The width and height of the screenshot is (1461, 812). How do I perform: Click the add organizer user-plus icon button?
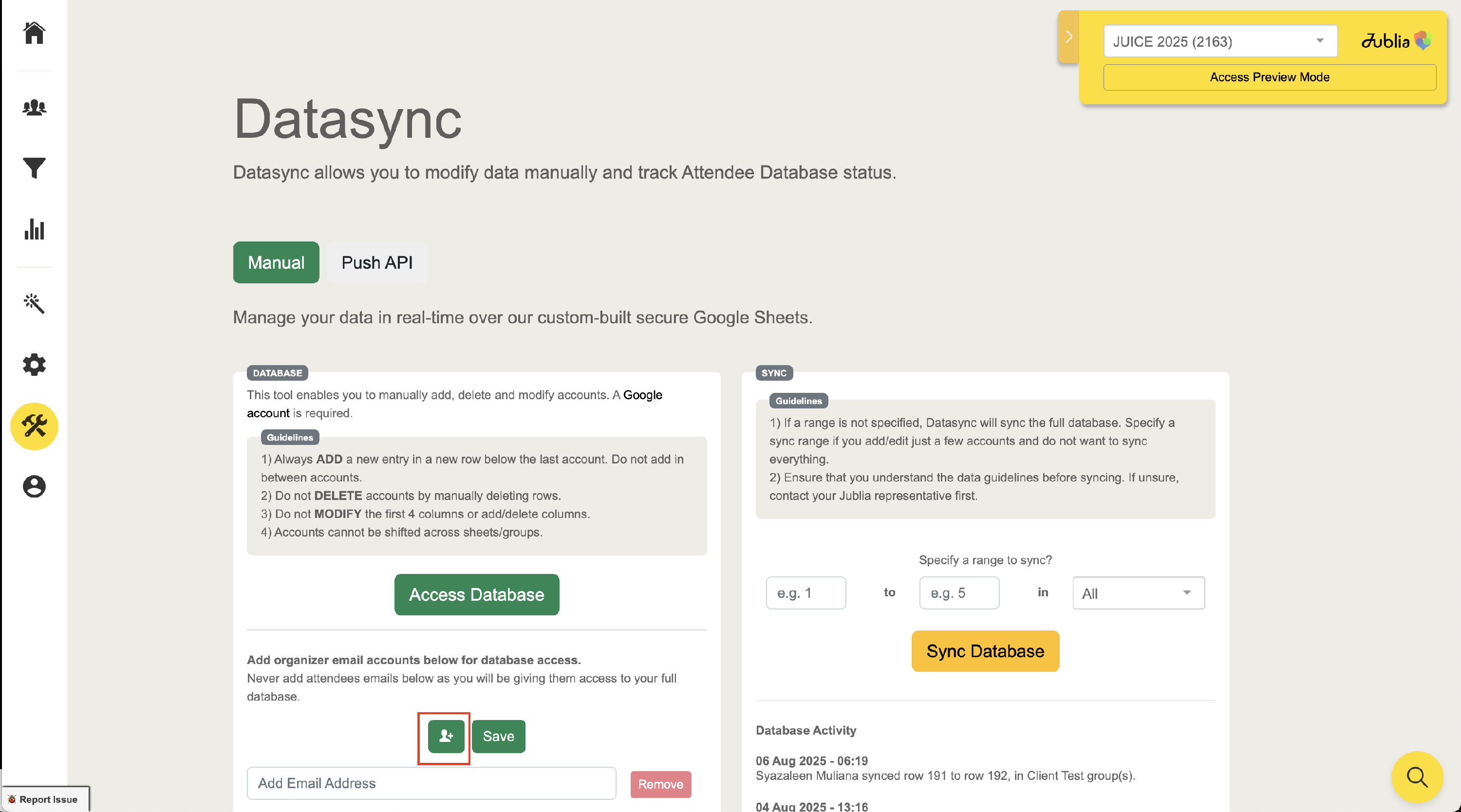pyautogui.click(x=446, y=736)
